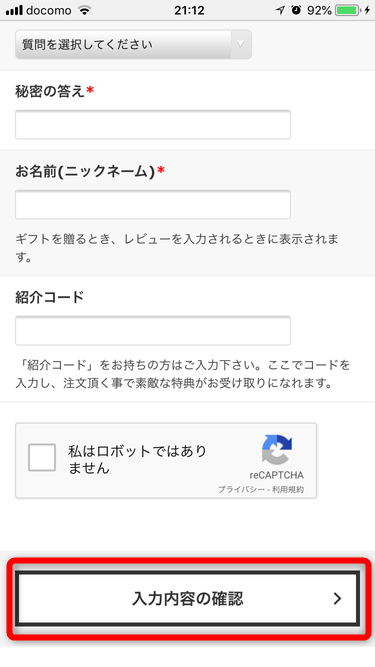
Task: Tap the alarm clock status icon
Action: click(296, 10)
